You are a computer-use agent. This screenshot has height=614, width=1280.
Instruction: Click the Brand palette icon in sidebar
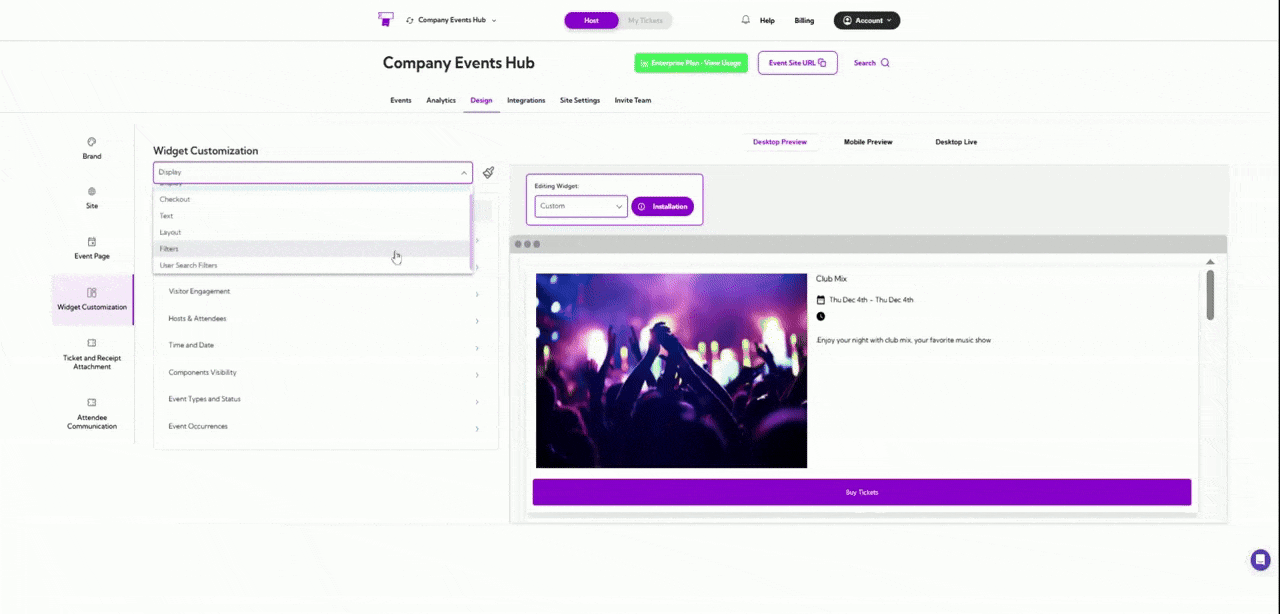click(92, 142)
